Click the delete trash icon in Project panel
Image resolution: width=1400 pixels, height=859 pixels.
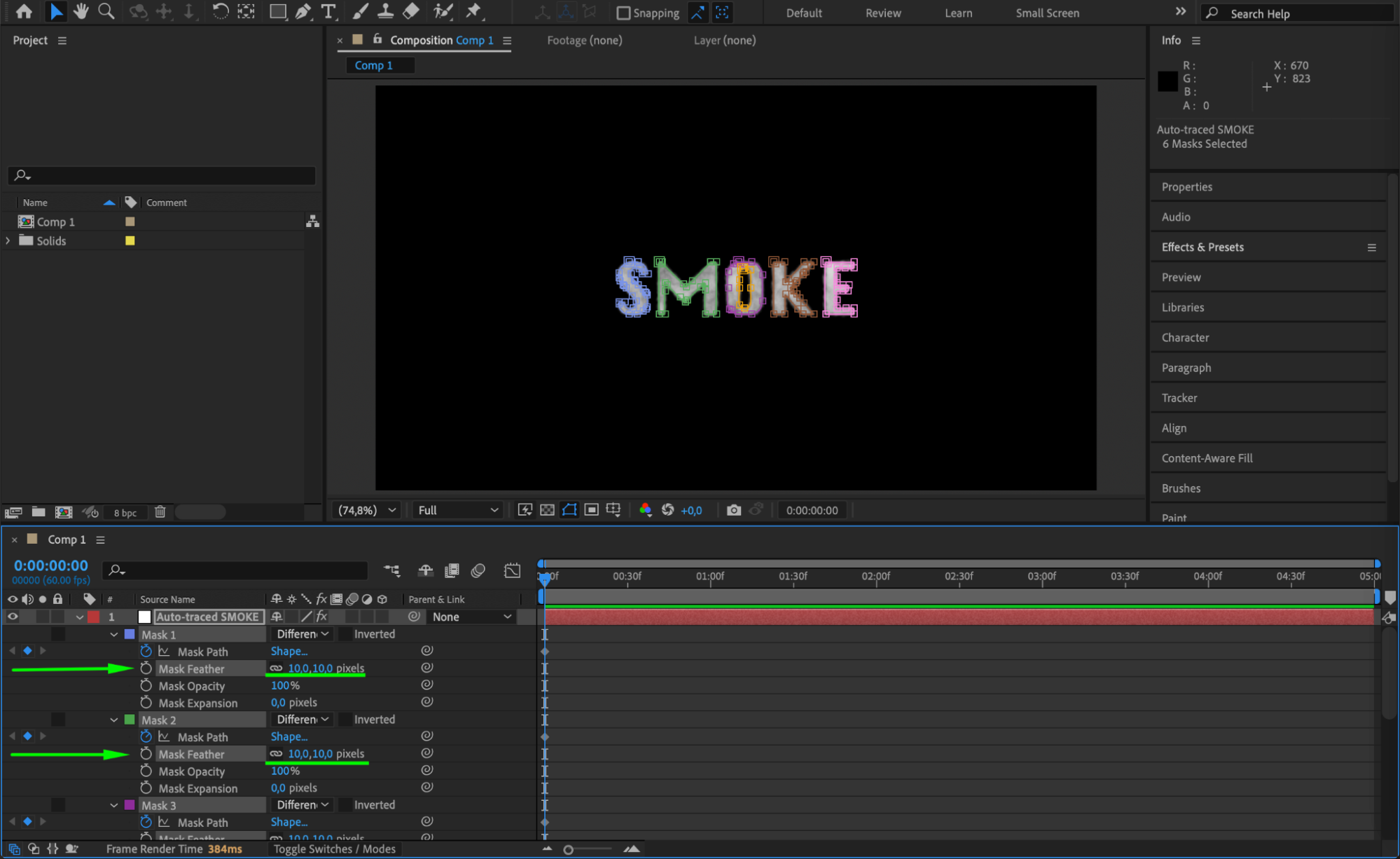coord(160,512)
